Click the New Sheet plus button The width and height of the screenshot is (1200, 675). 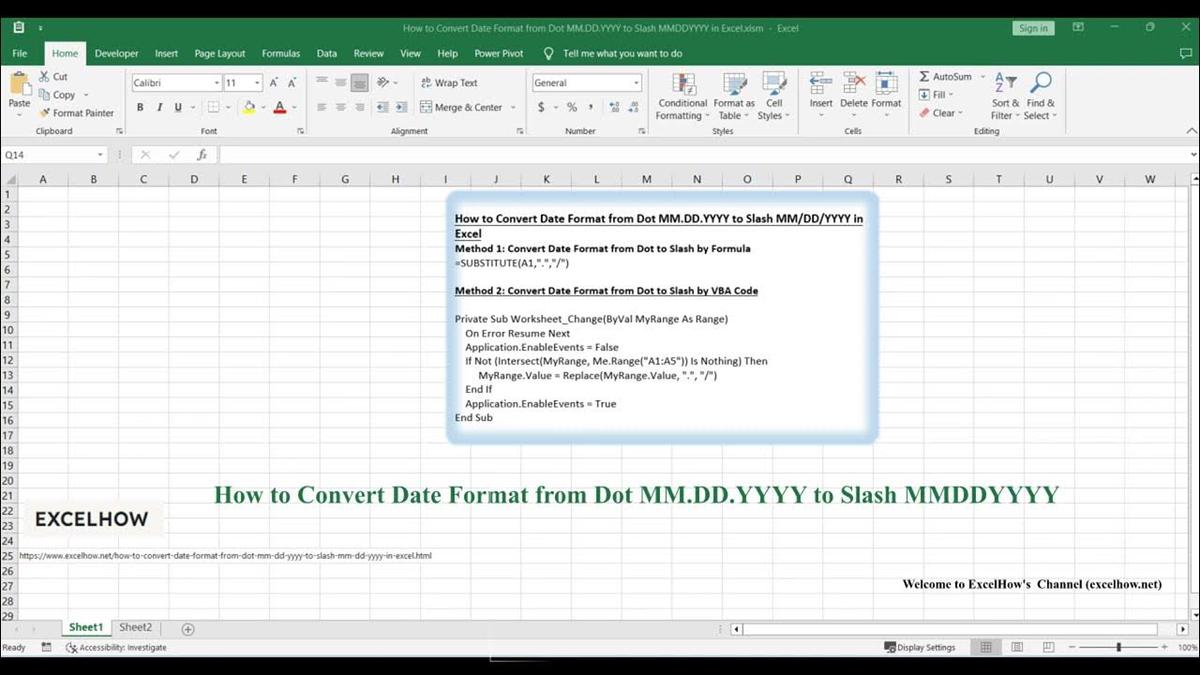187,627
